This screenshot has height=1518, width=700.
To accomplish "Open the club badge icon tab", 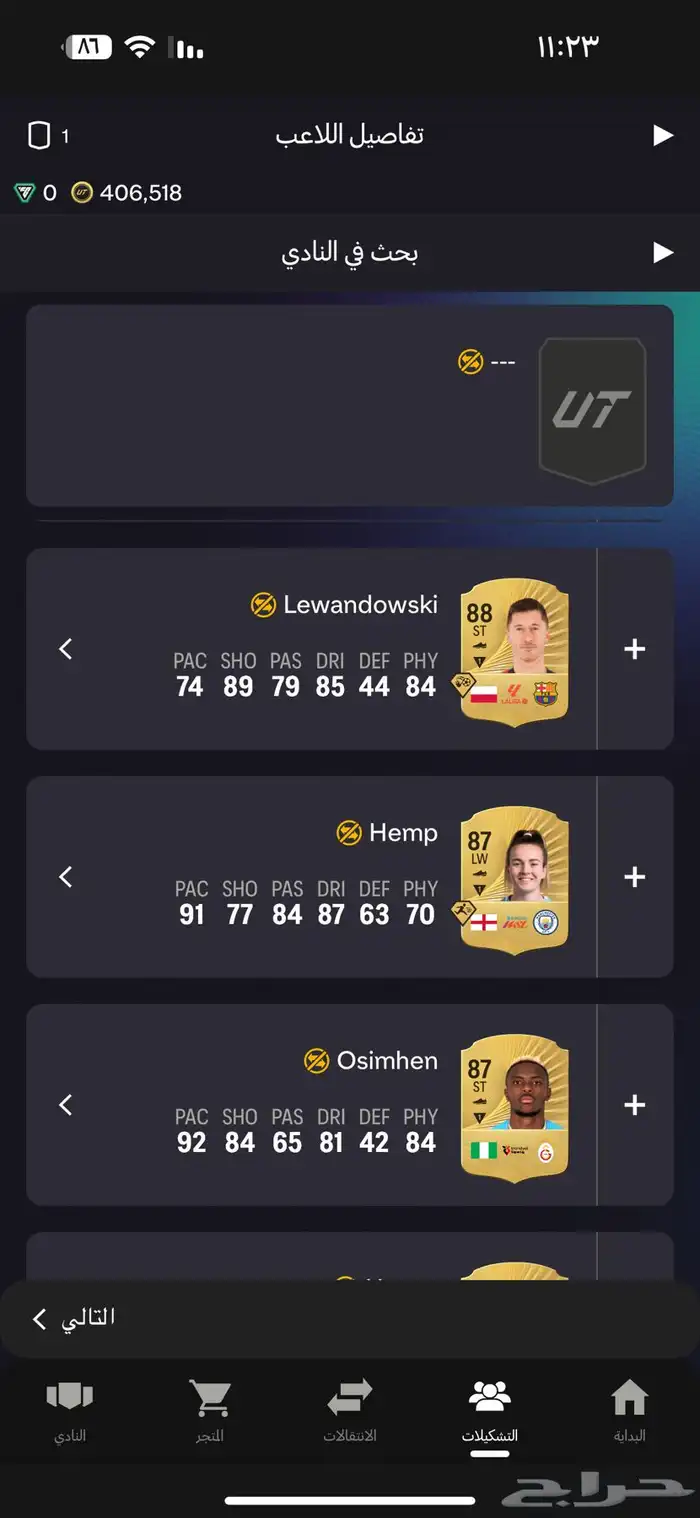I will click(x=70, y=1398).
